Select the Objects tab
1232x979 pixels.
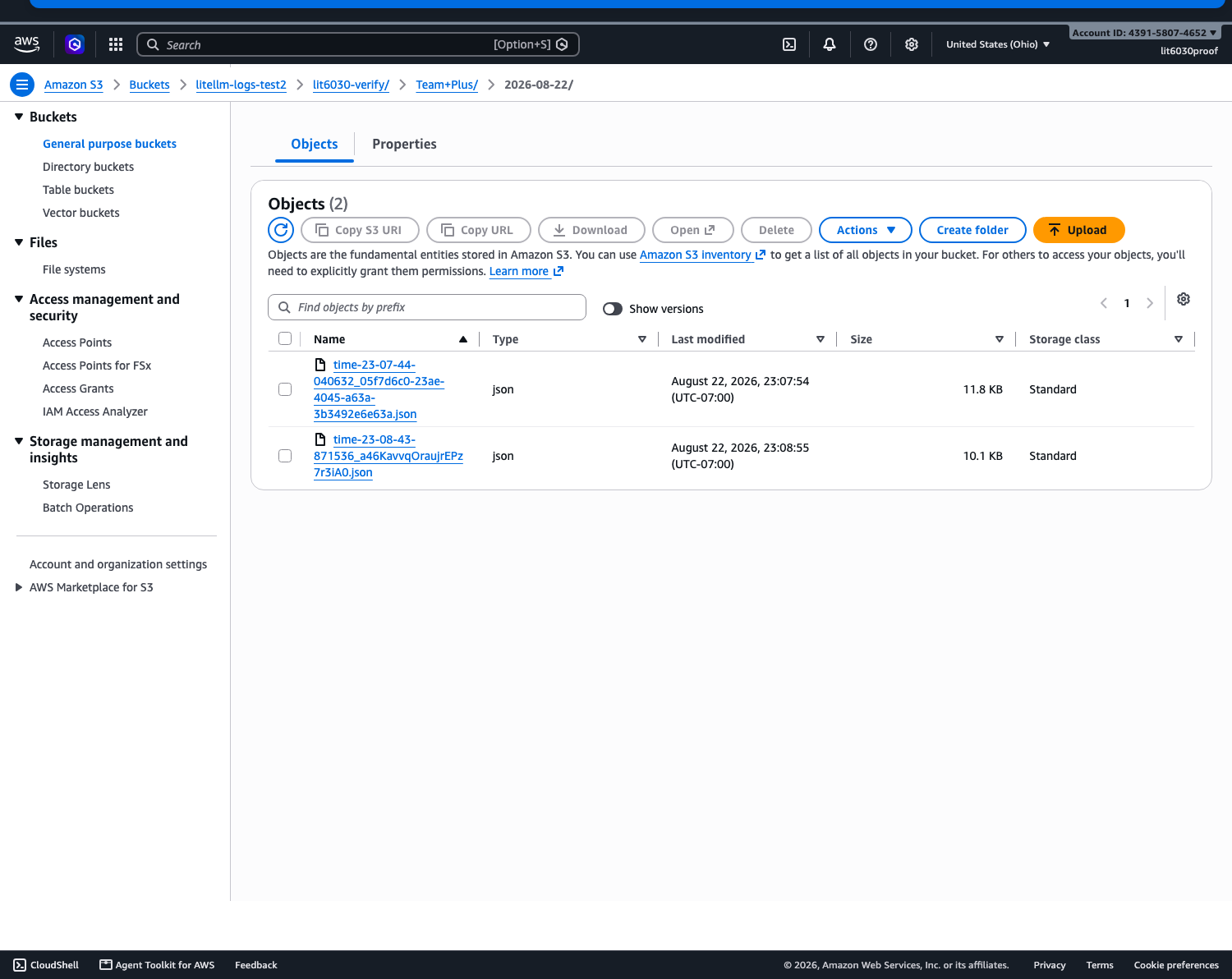point(315,144)
